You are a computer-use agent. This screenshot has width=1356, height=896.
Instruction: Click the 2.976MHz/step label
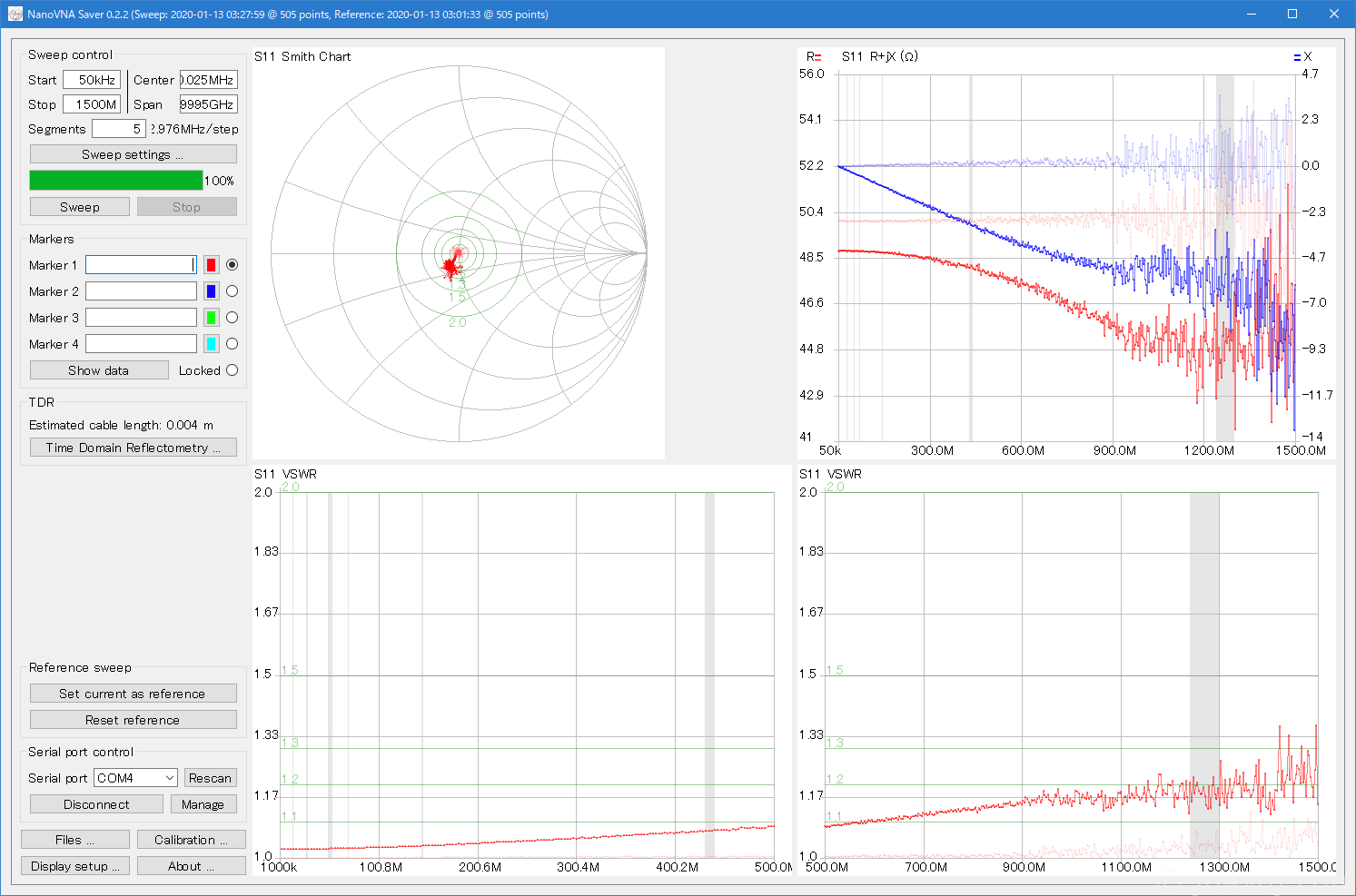[x=195, y=129]
